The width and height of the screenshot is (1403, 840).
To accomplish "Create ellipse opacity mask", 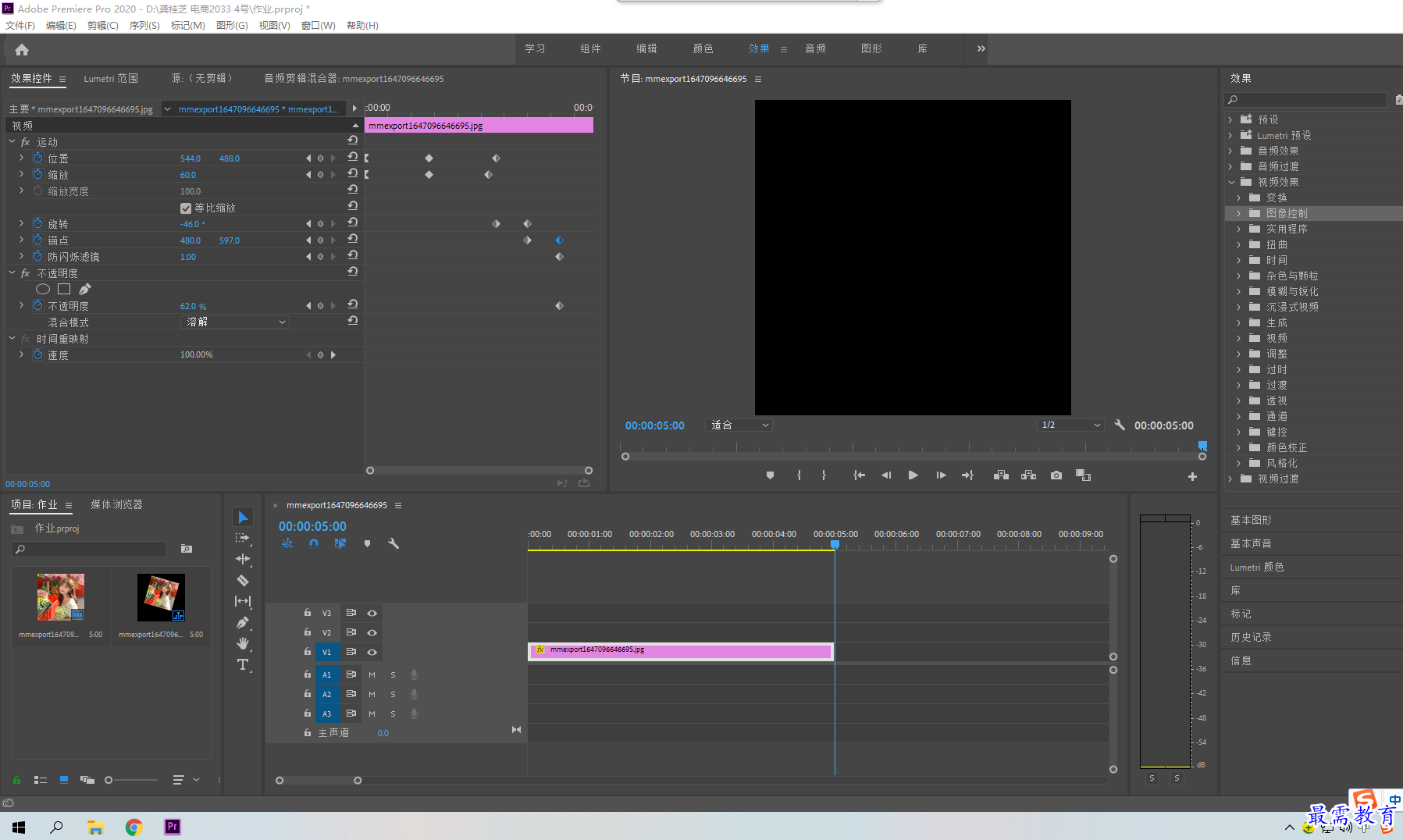I will pyautogui.click(x=43, y=290).
